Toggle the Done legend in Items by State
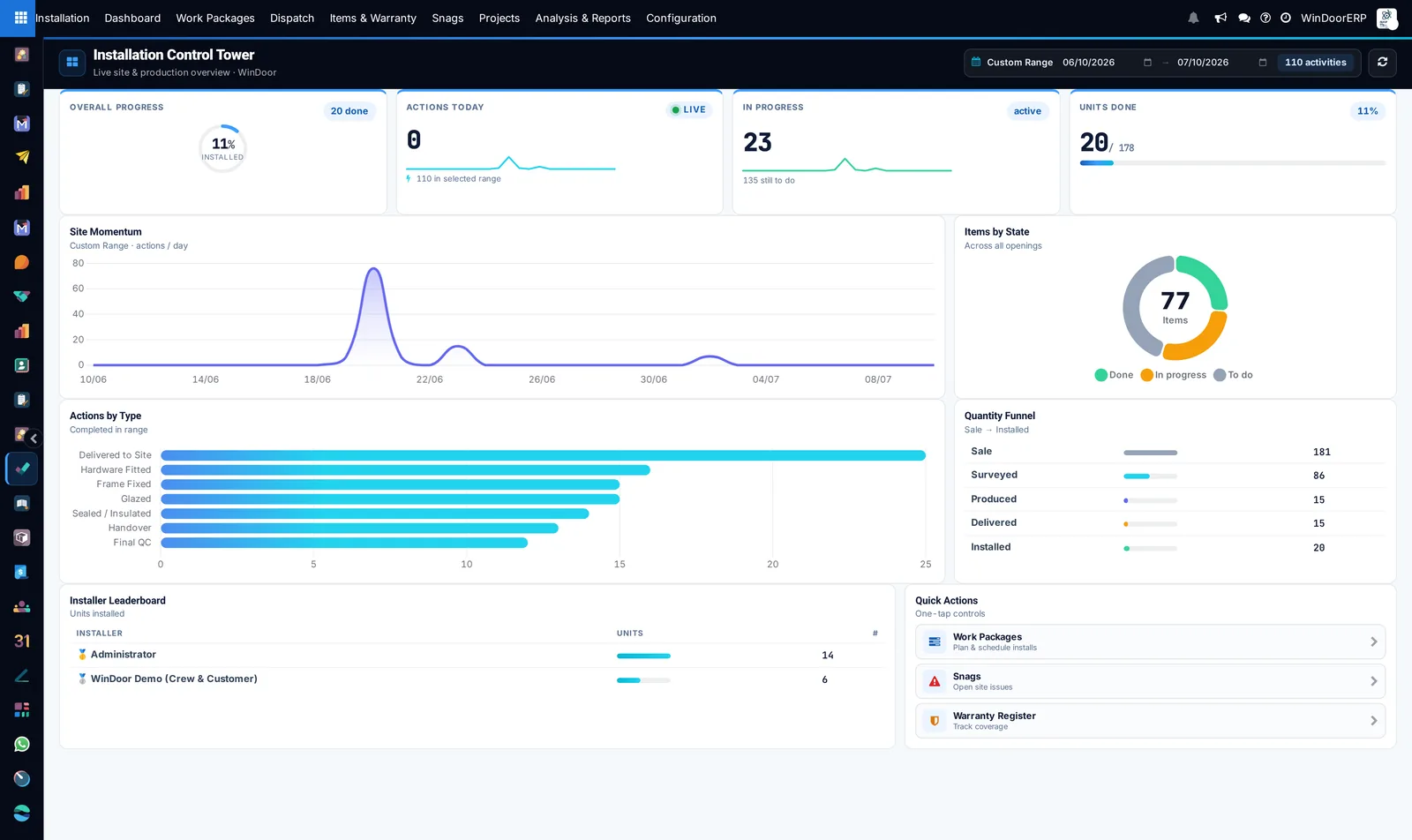This screenshot has height=840, width=1412. click(x=1114, y=375)
